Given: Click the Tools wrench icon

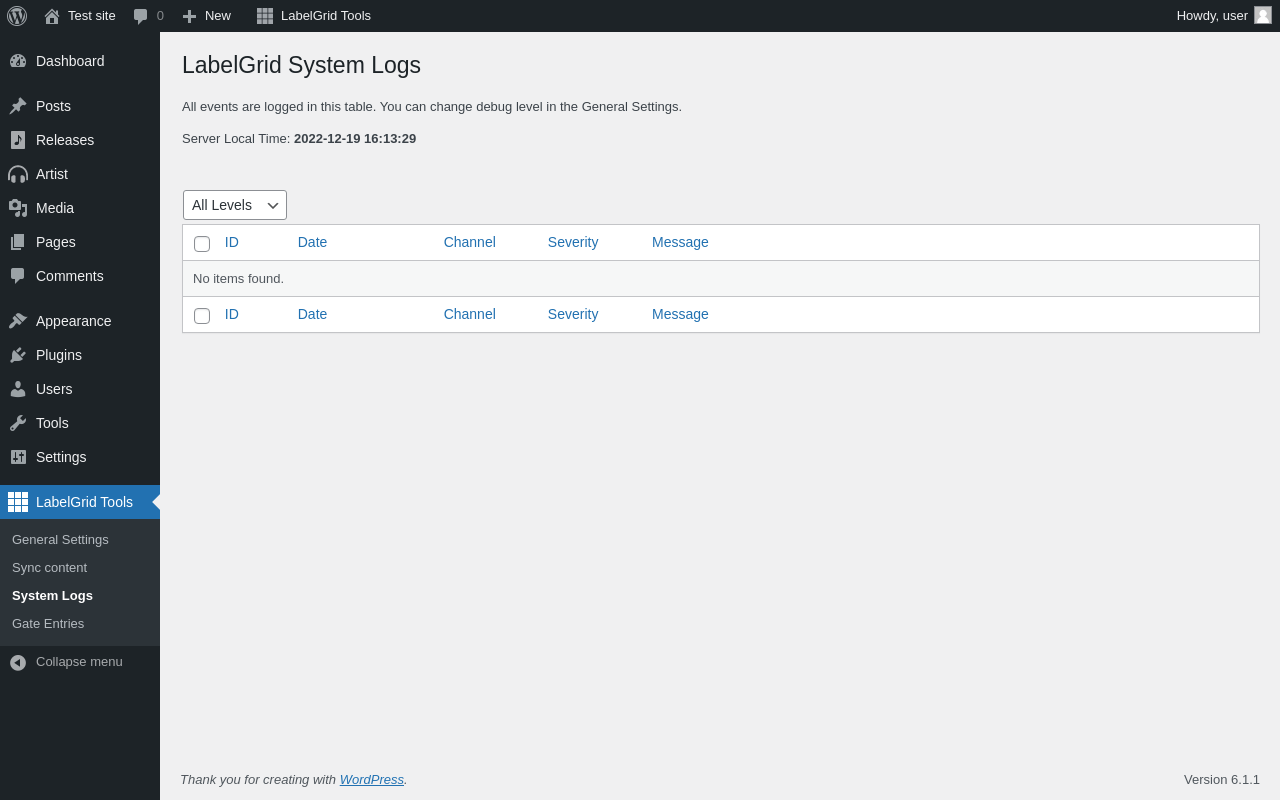Looking at the screenshot, I should click(18, 423).
